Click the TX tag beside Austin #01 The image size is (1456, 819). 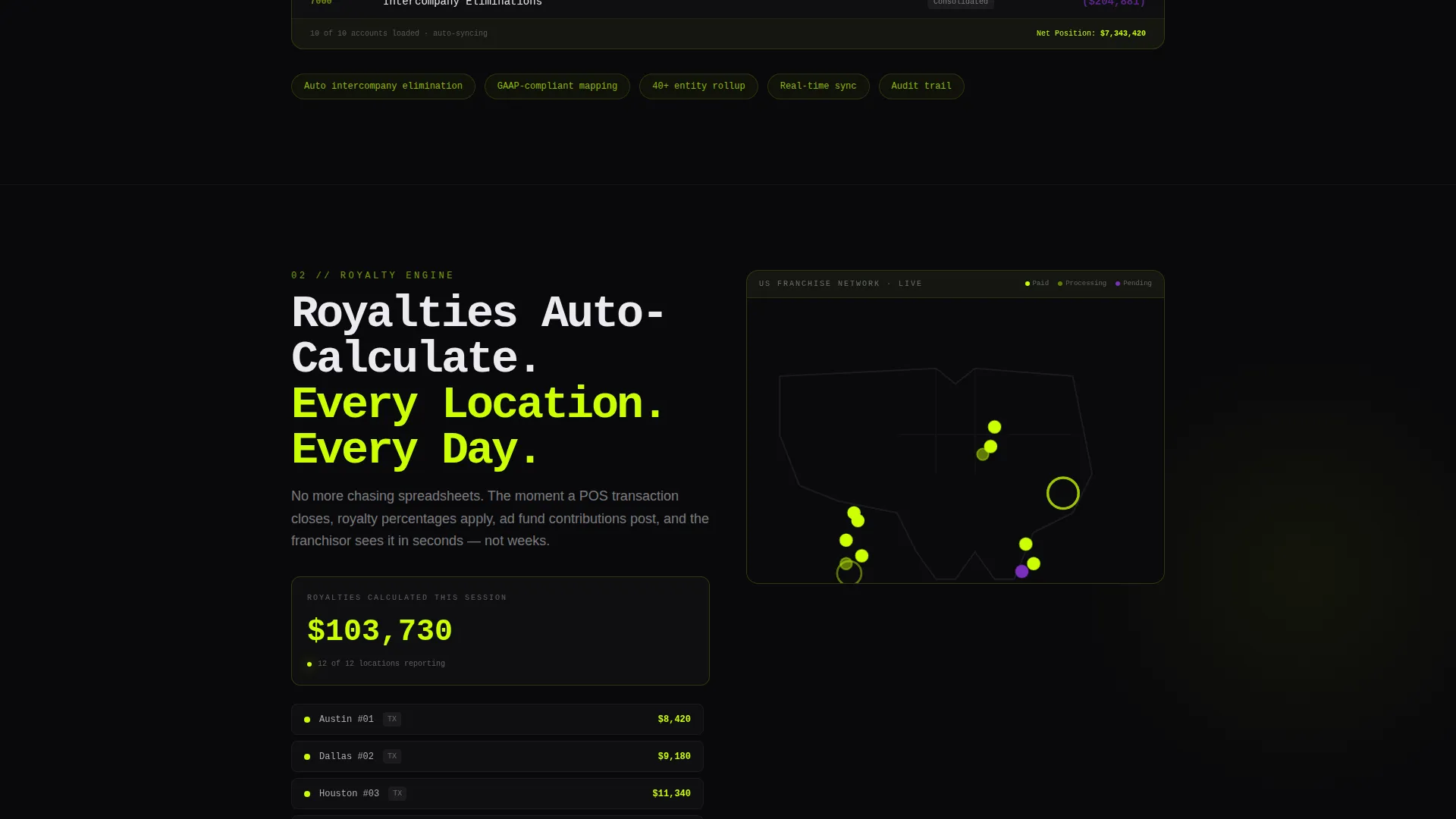point(392,719)
